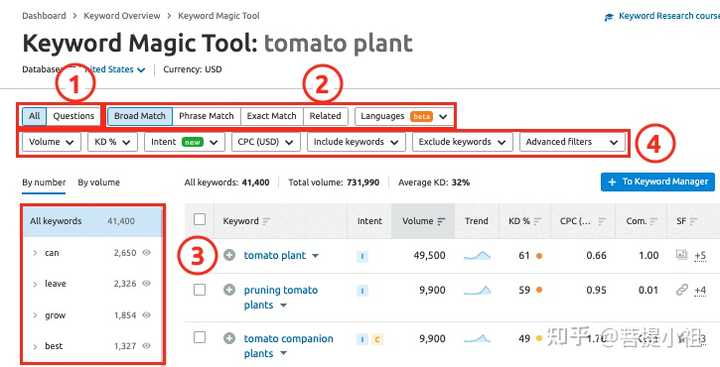
Task: Expand the 'grow' keyword group
Action: pos(35,315)
